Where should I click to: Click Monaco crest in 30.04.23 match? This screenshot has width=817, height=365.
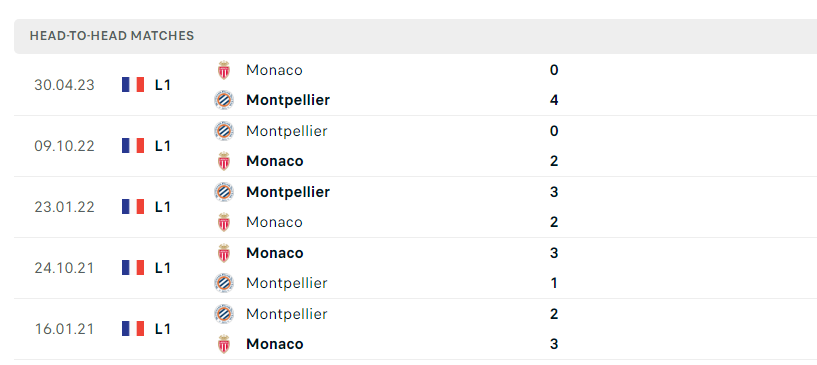(x=224, y=70)
